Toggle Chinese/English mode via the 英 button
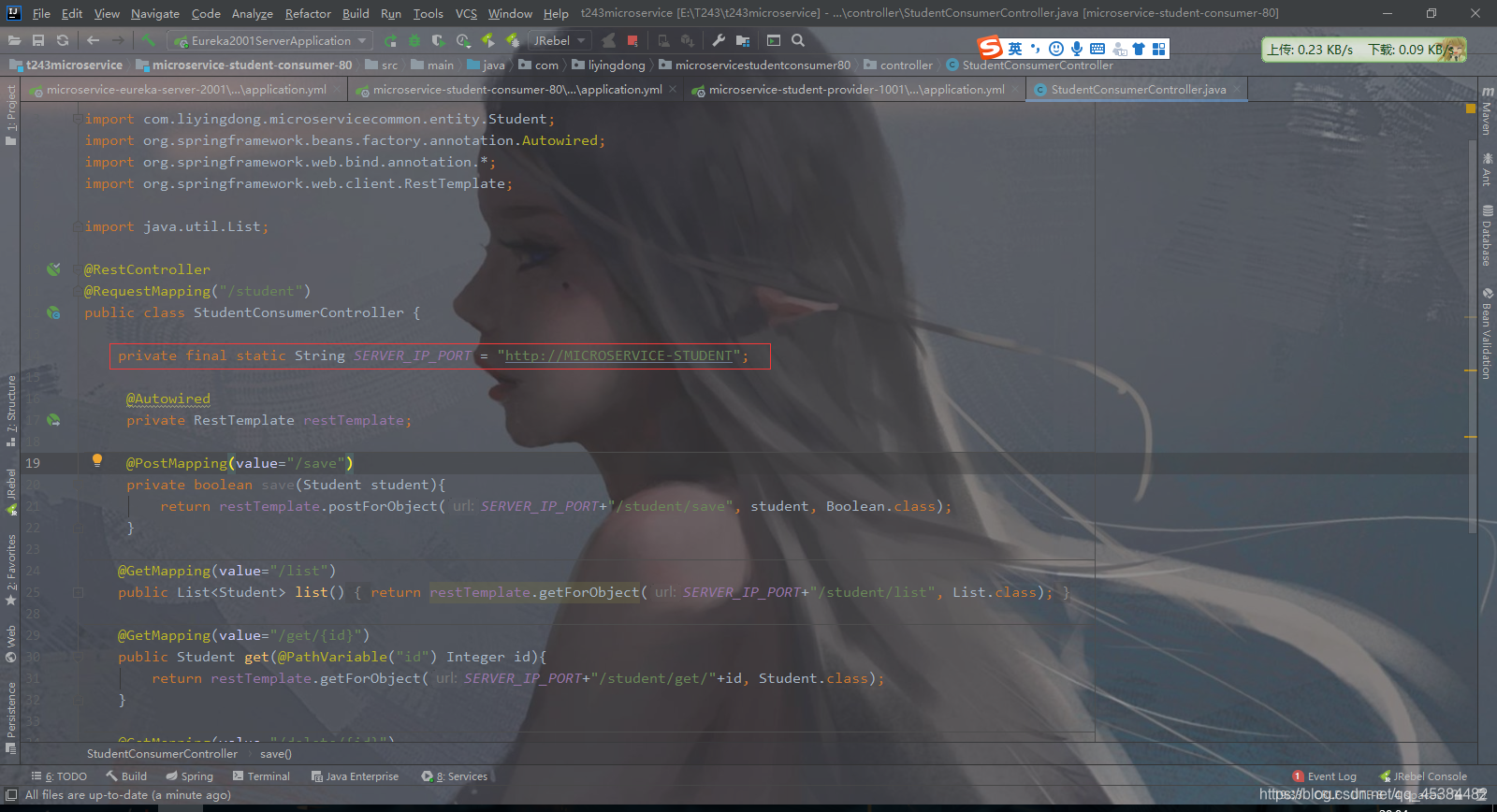The height and width of the screenshot is (812, 1497). pyautogui.click(x=1015, y=49)
